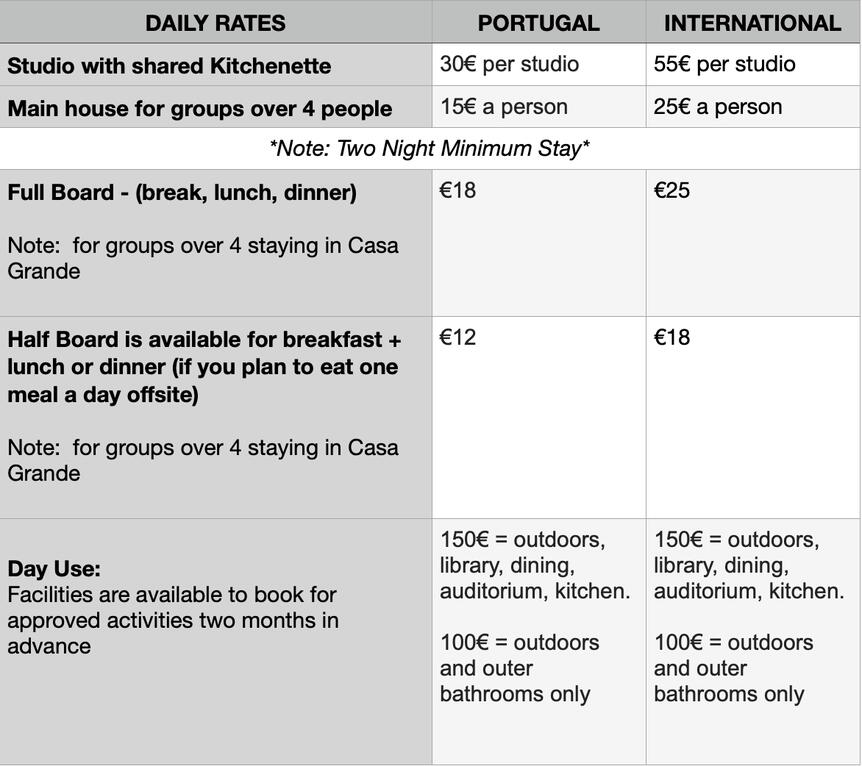
Task: Select International 100€ outdoors only text
Action: [x=733, y=668]
